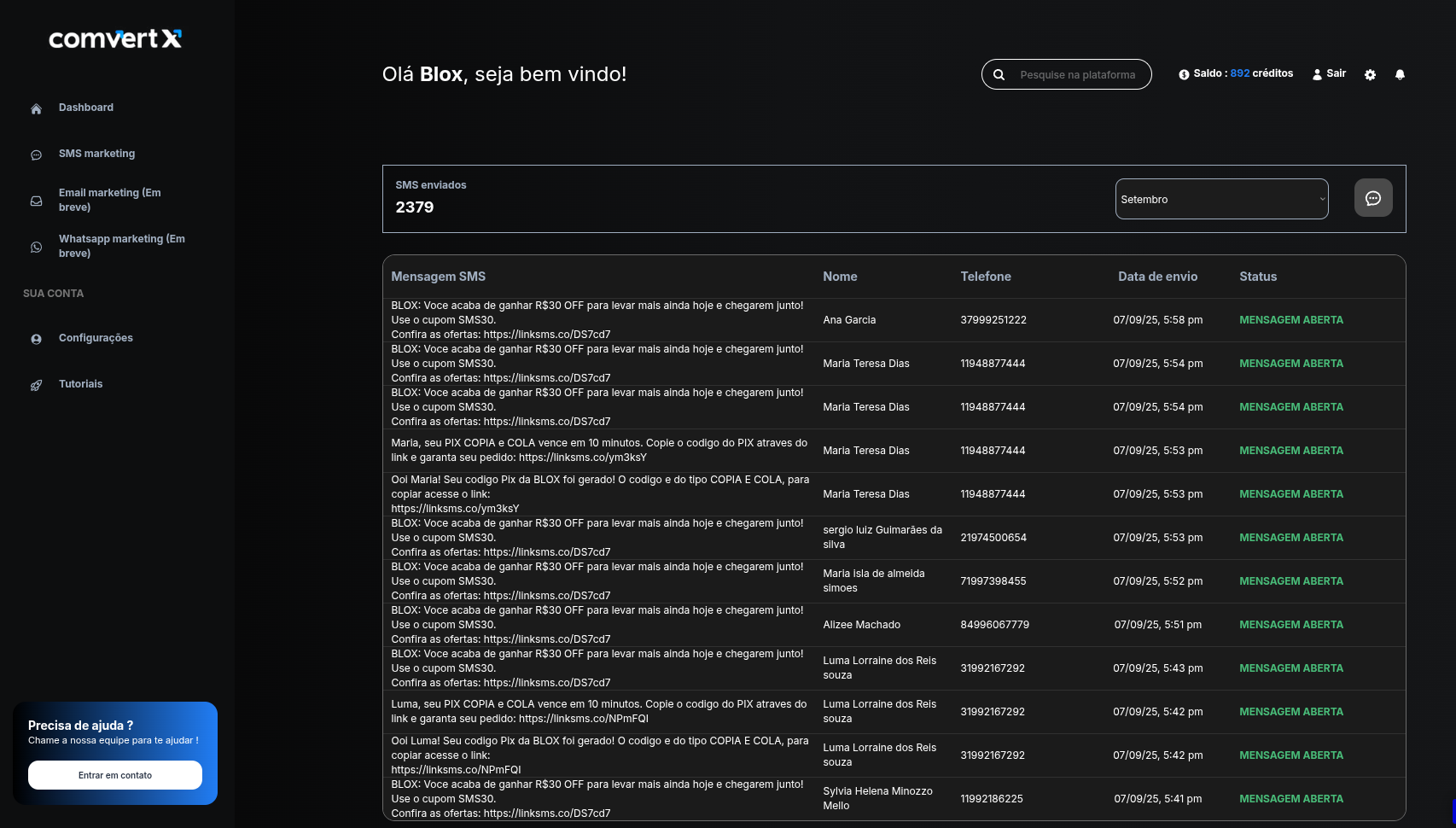Viewport: 1456px width, 828px height.
Task: Select Email marketing (Em breve) item
Action: click(109, 200)
